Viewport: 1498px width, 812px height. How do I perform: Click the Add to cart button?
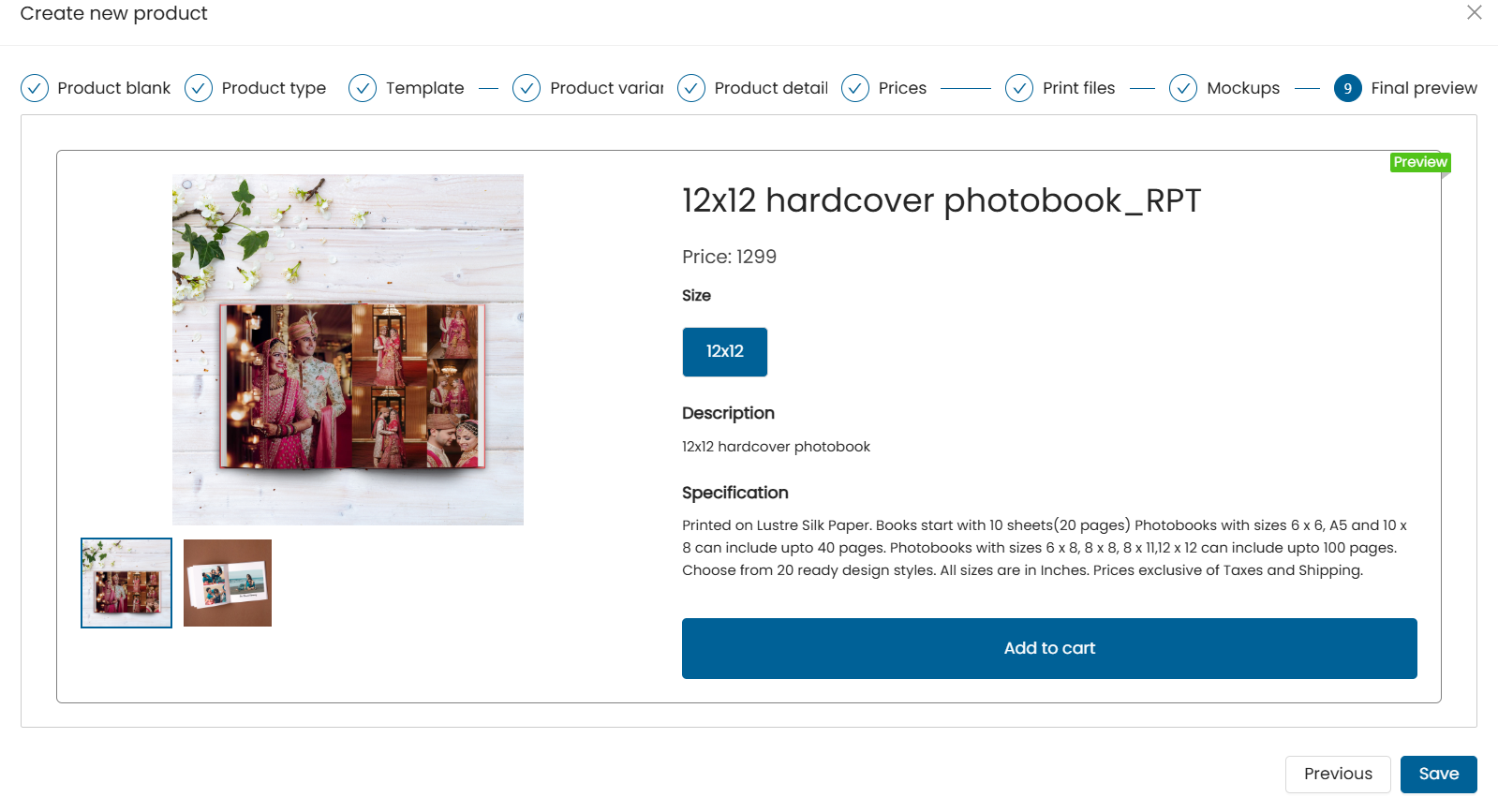tap(1049, 648)
